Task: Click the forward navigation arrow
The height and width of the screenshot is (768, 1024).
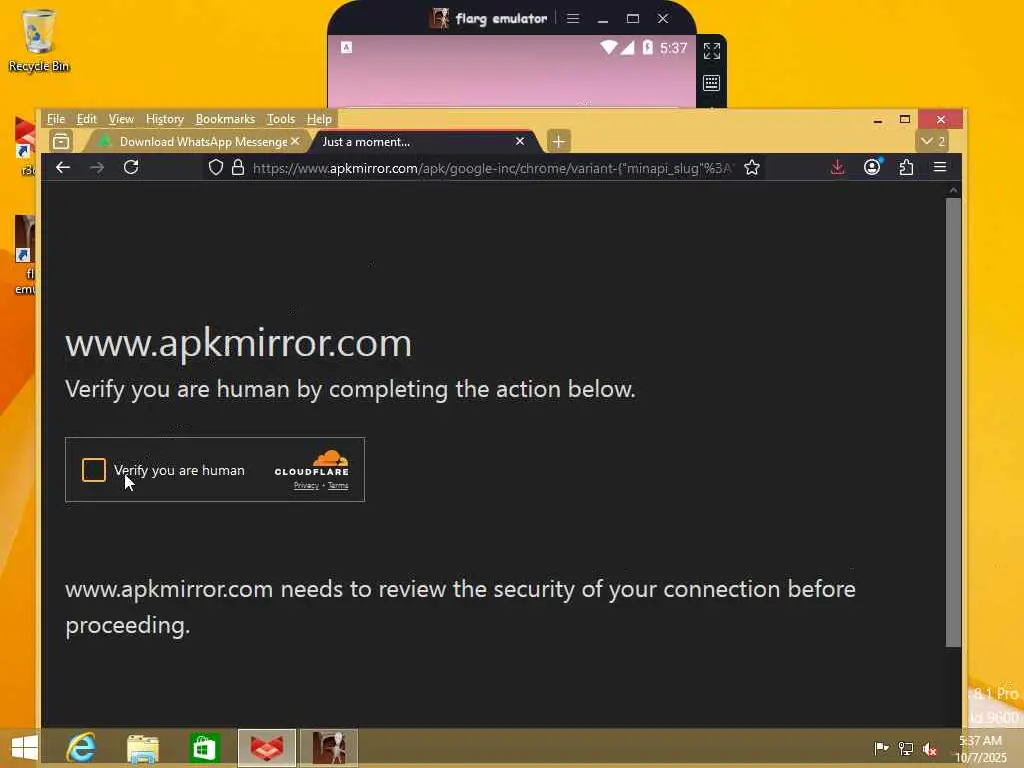Action: coord(97,168)
